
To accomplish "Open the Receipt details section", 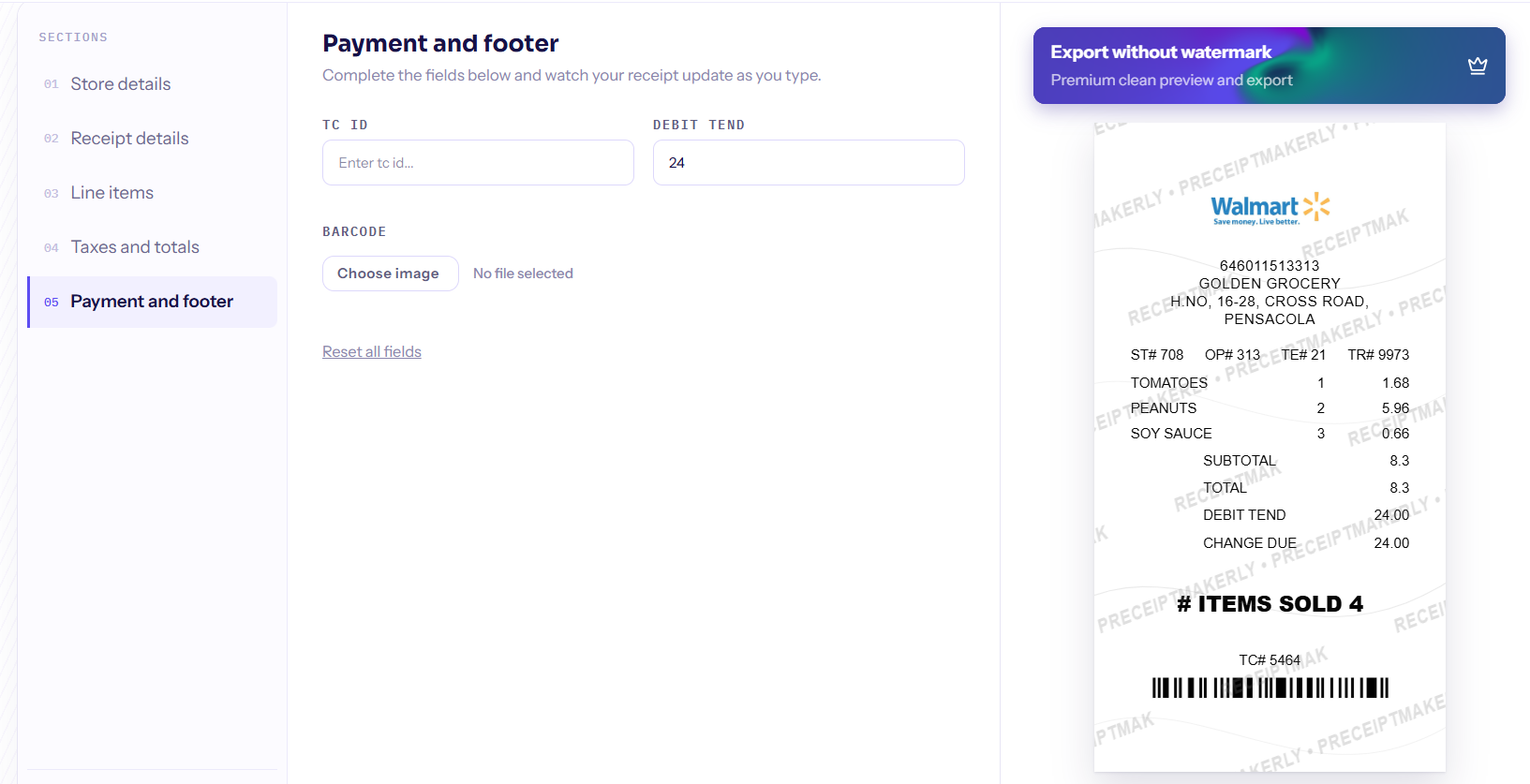I will click(152, 139).
